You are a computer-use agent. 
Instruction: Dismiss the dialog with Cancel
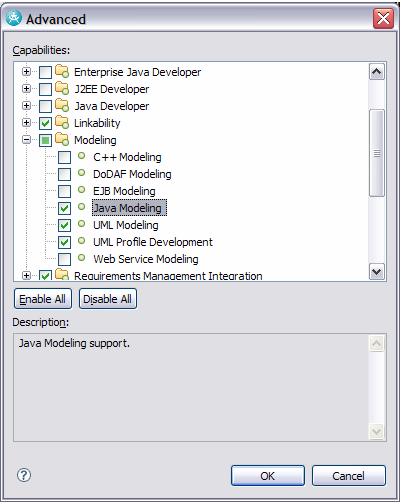[x=349, y=476]
